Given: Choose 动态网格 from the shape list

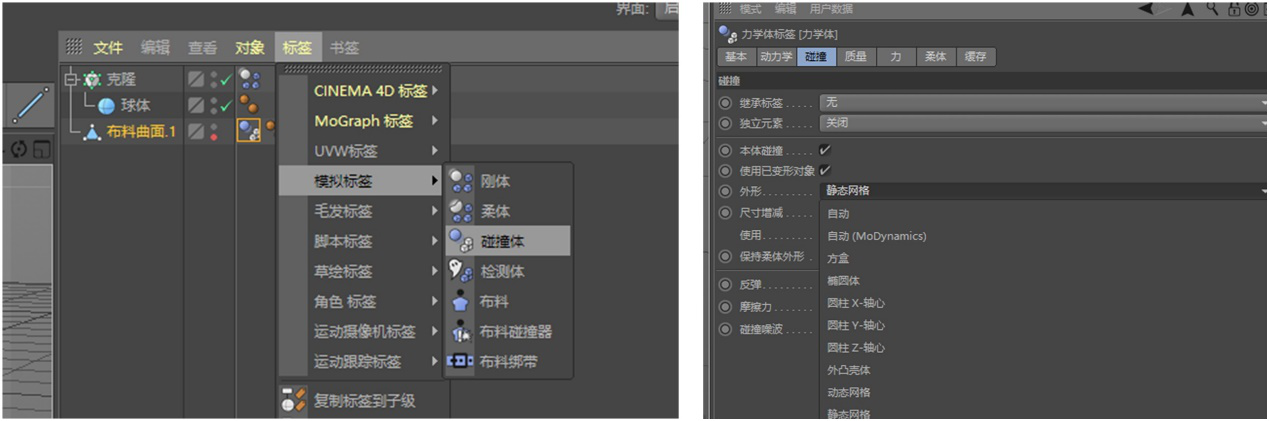Looking at the screenshot, I should tap(849, 392).
